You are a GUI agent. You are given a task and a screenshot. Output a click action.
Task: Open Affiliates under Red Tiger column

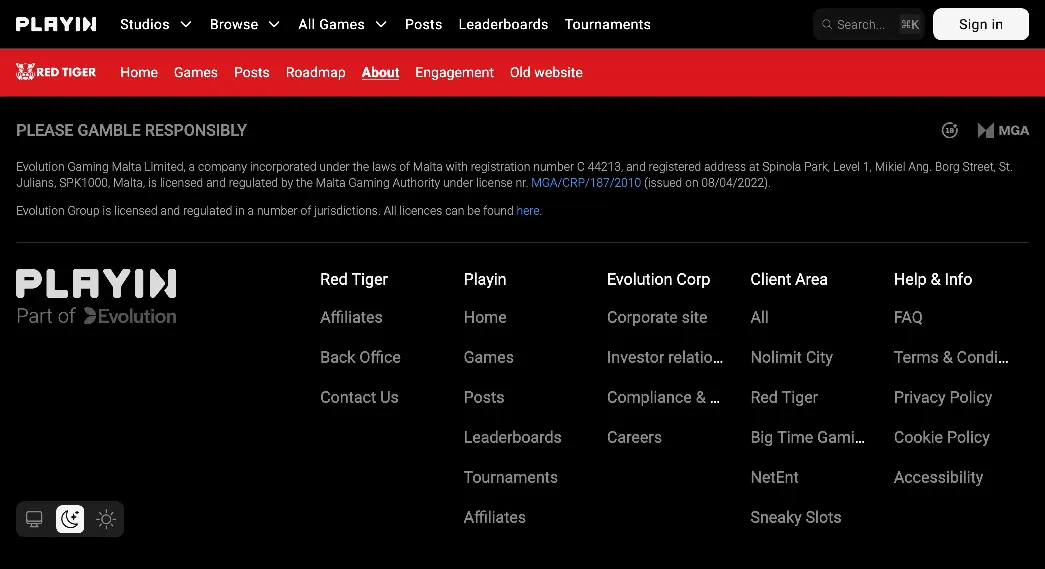pos(351,317)
